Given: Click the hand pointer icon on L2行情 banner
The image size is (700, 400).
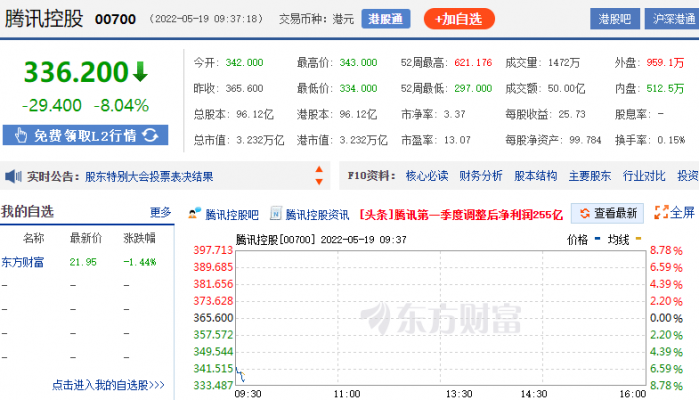Looking at the screenshot, I should tap(18, 135).
